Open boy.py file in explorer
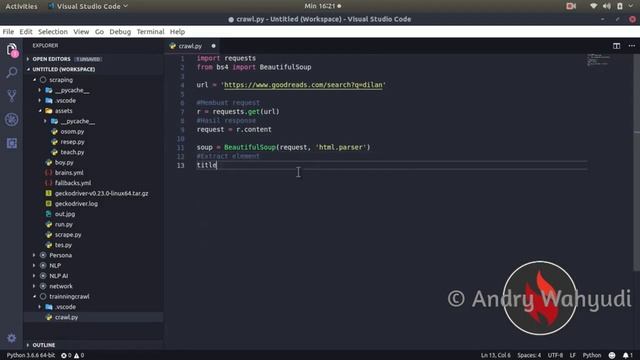The width and height of the screenshot is (640, 360). point(64,162)
